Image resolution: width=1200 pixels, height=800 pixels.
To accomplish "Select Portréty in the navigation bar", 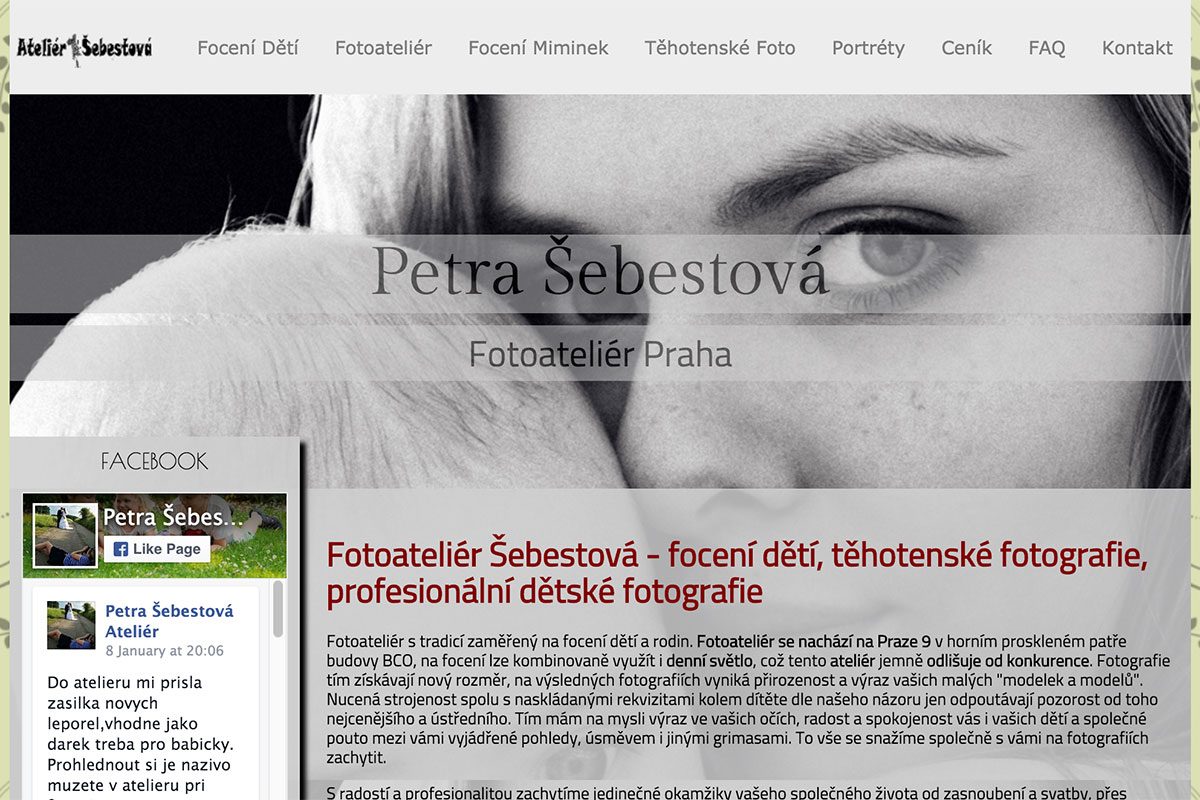I will (868, 47).
